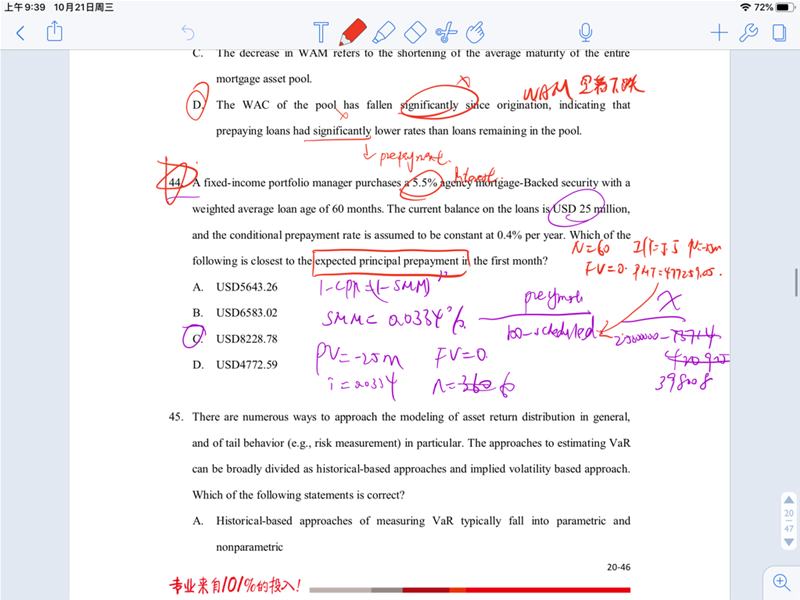The height and width of the screenshot is (600, 800).
Task: Select the Scissors cut tool
Action: [x=446, y=33]
